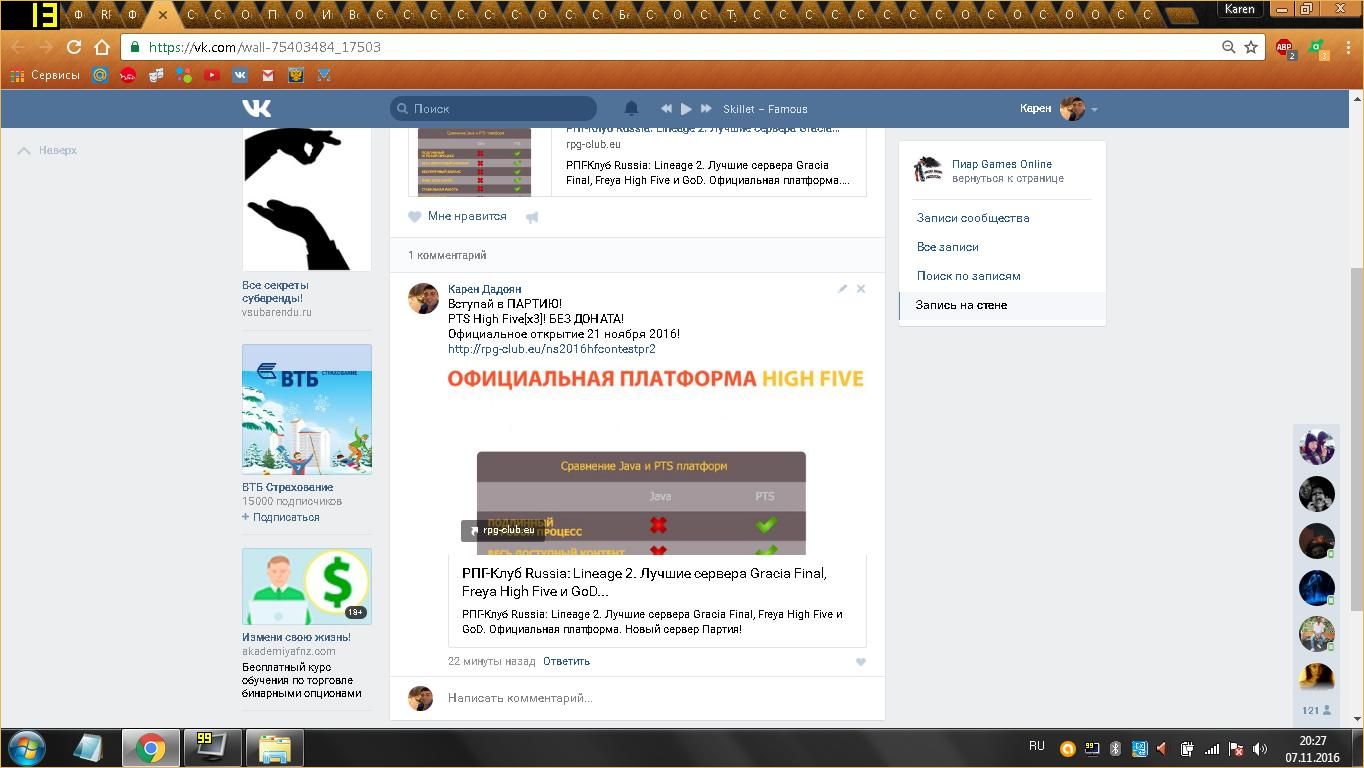
Task: Open the VK notifications bell
Action: (631, 108)
